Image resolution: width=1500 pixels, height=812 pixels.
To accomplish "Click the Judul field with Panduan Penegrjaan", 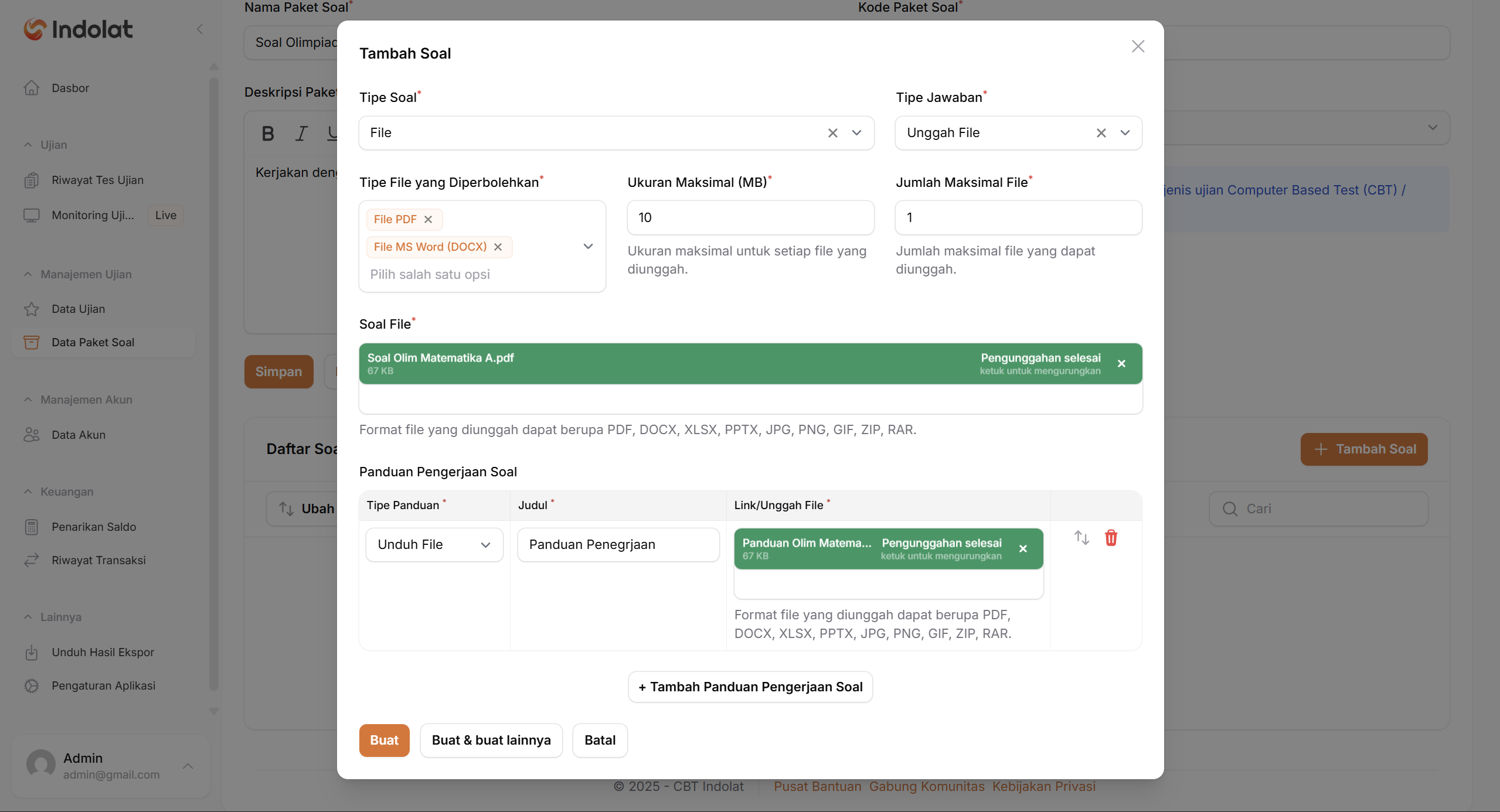I will coord(618,545).
